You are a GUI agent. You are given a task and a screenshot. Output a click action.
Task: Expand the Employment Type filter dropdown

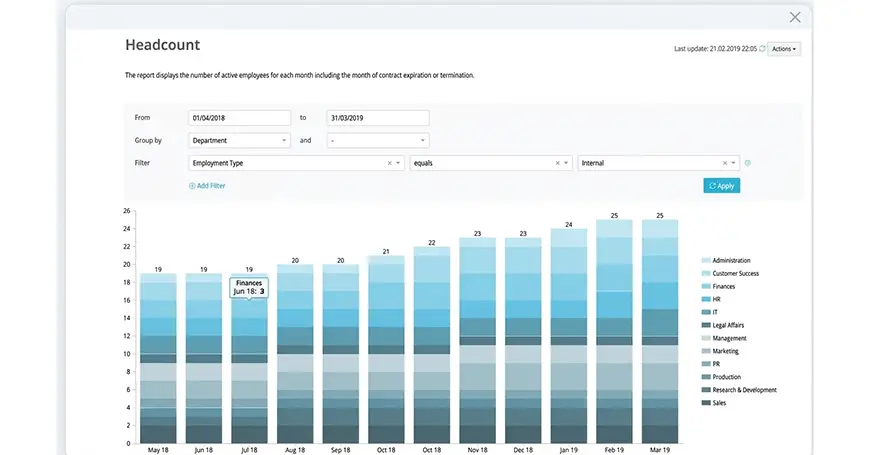[399, 163]
